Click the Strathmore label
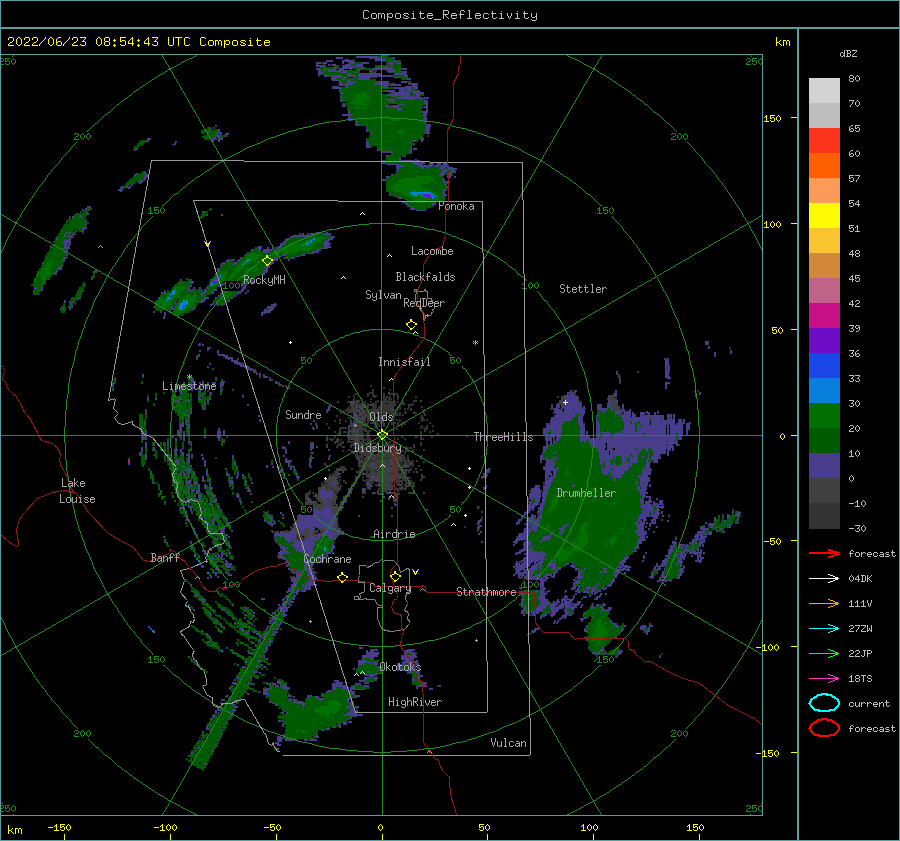This screenshot has width=900, height=841. pos(486,592)
